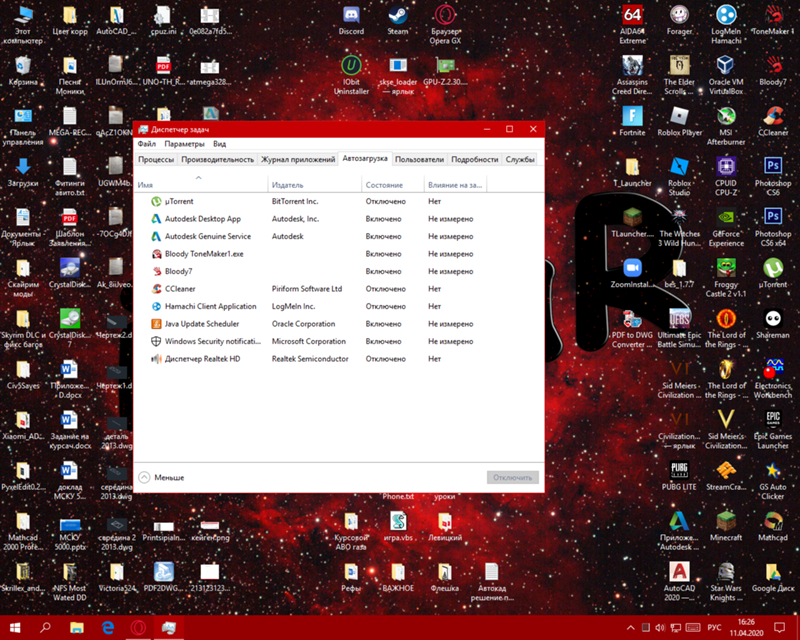Image resolution: width=800 pixels, height=640 pixels.
Task: Open Подробности tab
Action: coord(474,160)
